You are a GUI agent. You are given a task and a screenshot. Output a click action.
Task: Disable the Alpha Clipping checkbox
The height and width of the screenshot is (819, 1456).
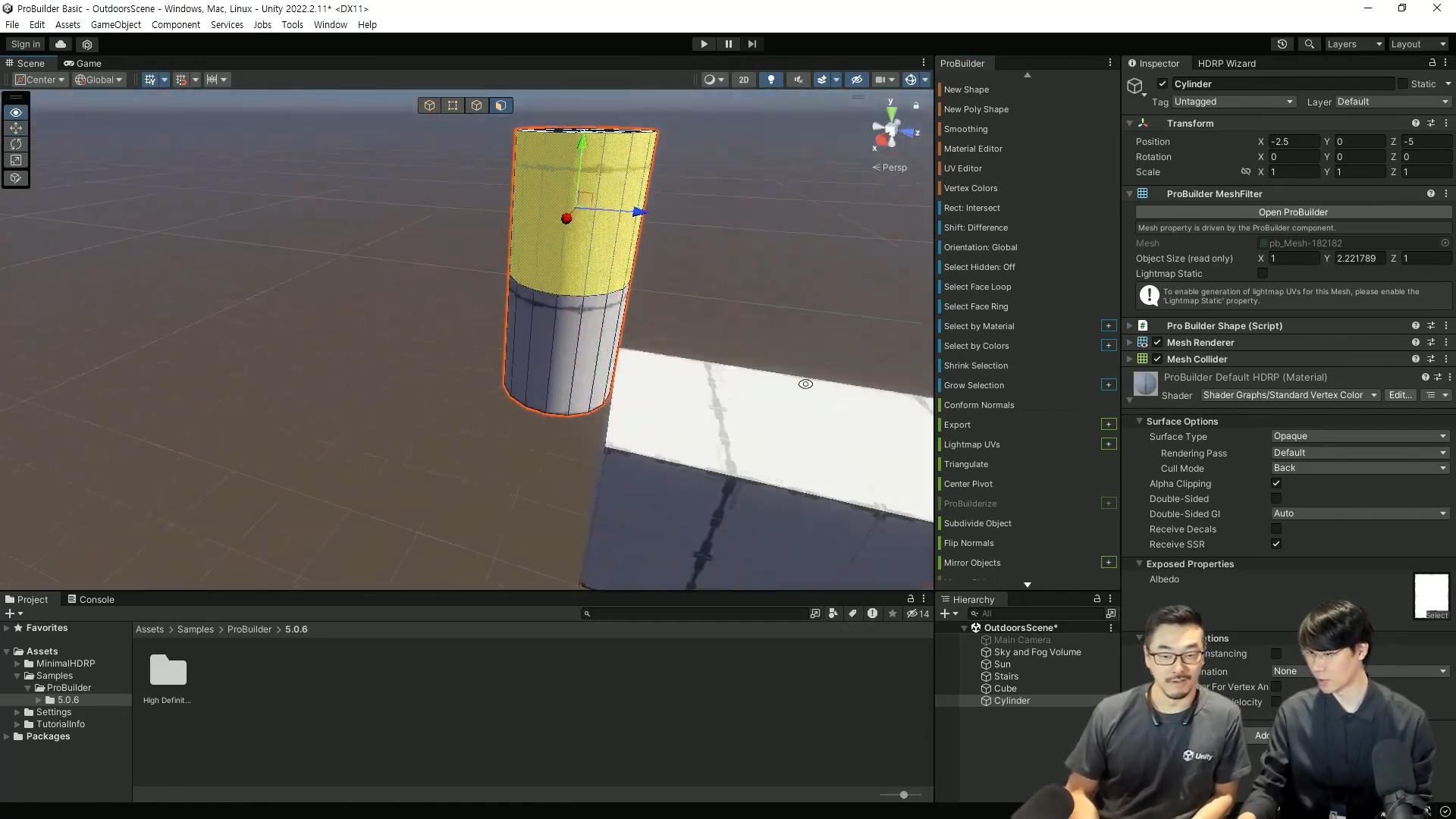(x=1276, y=483)
